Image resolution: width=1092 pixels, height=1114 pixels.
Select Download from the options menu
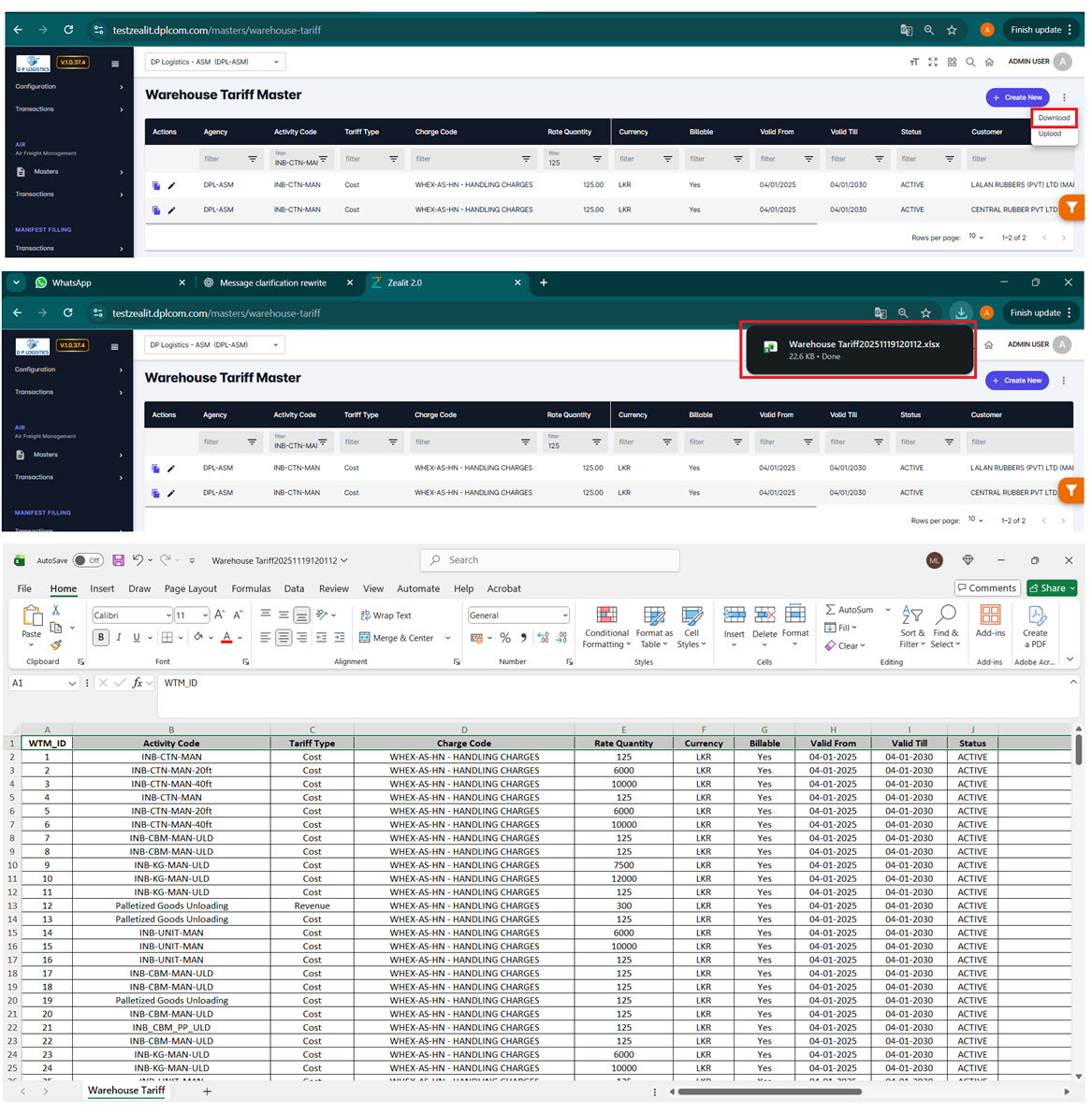[x=1054, y=118]
